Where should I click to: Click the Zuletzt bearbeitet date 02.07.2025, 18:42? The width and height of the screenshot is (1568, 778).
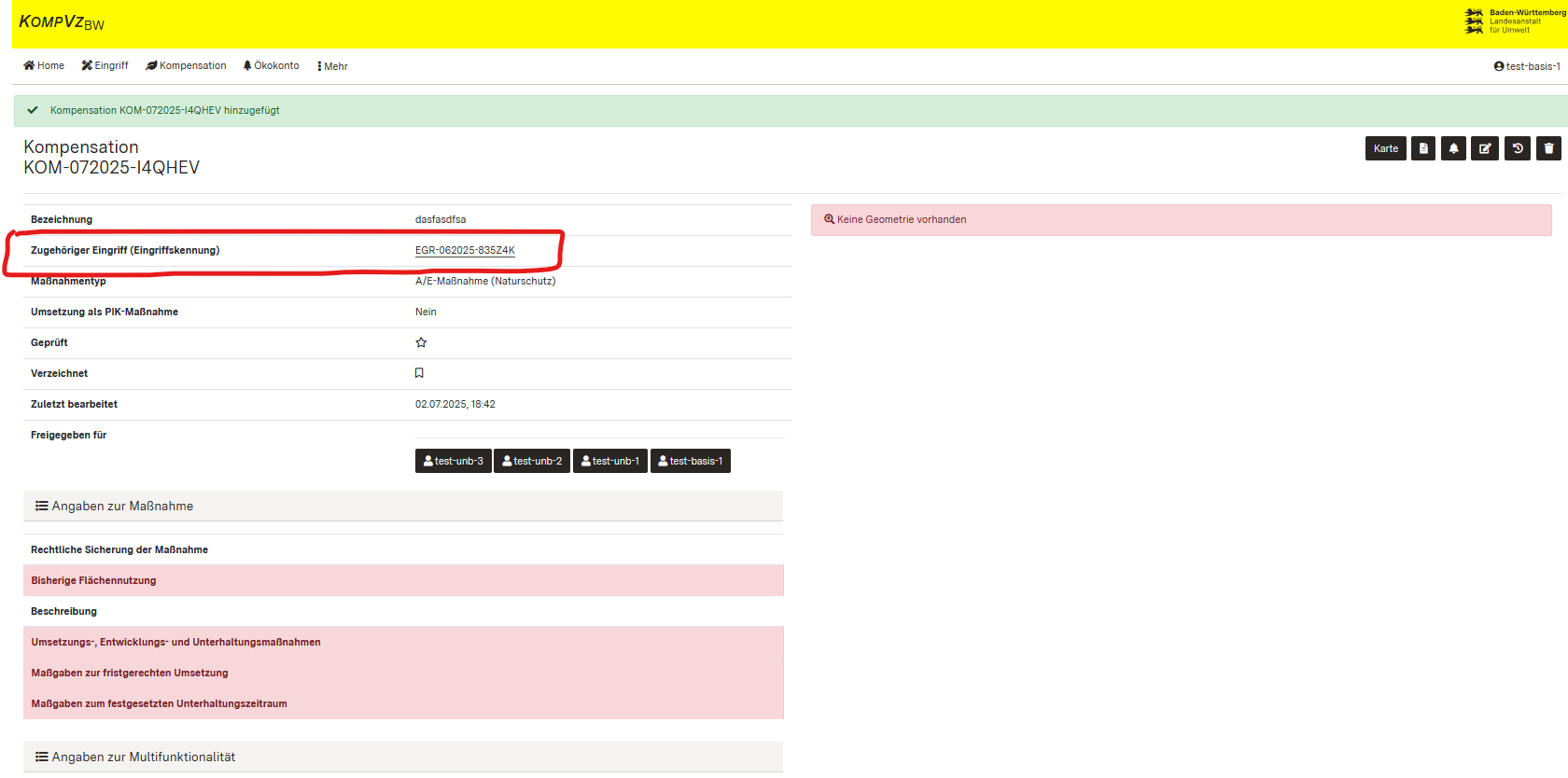click(x=455, y=404)
